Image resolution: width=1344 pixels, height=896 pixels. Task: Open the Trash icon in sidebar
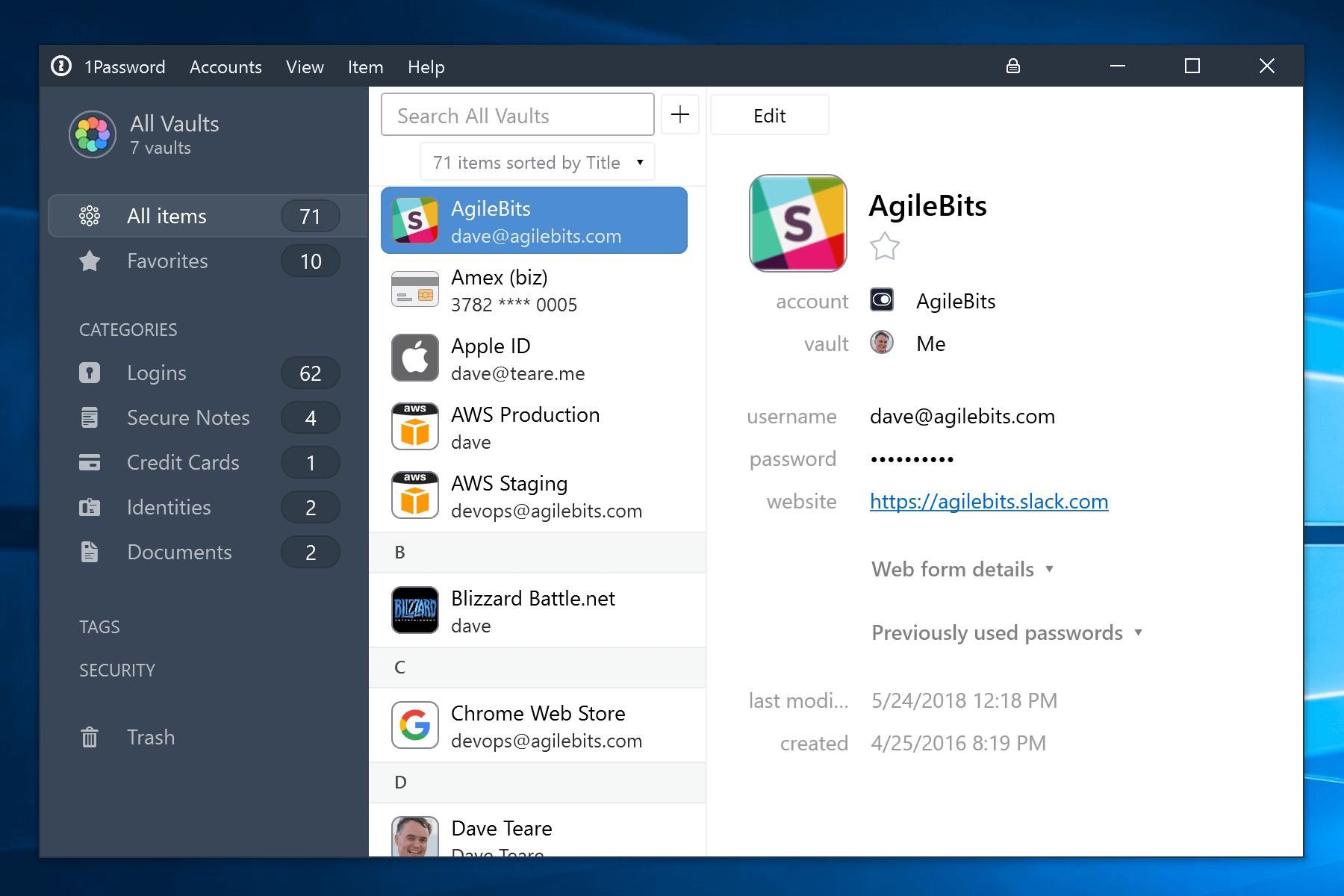(89, 737)
